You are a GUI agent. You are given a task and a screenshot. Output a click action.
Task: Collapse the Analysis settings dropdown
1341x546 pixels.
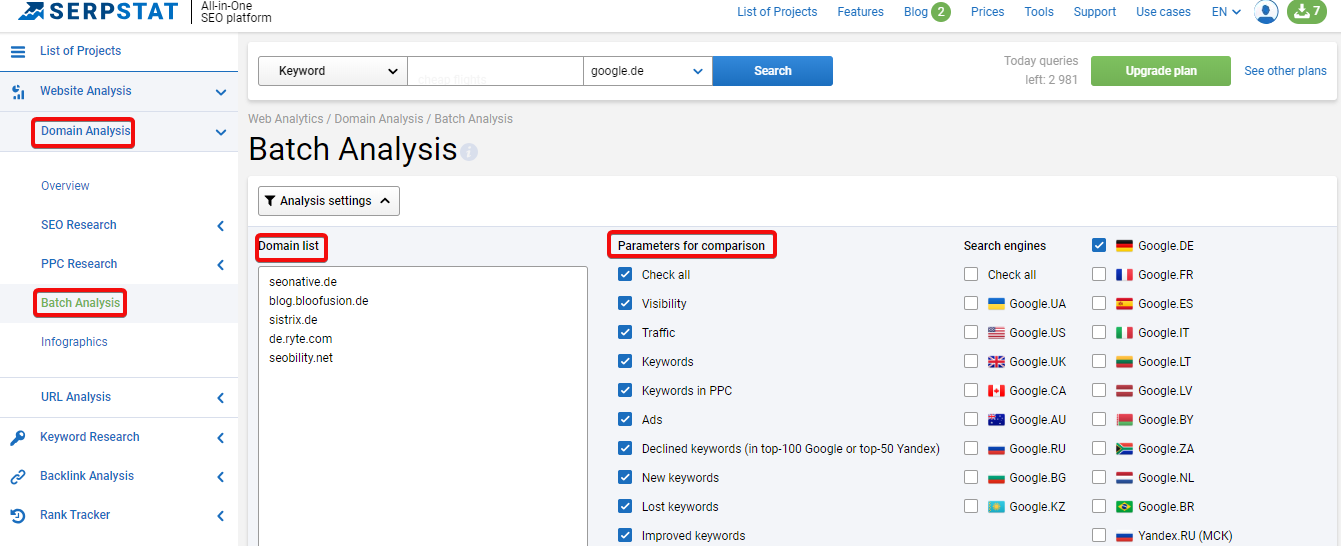(329, 201)
